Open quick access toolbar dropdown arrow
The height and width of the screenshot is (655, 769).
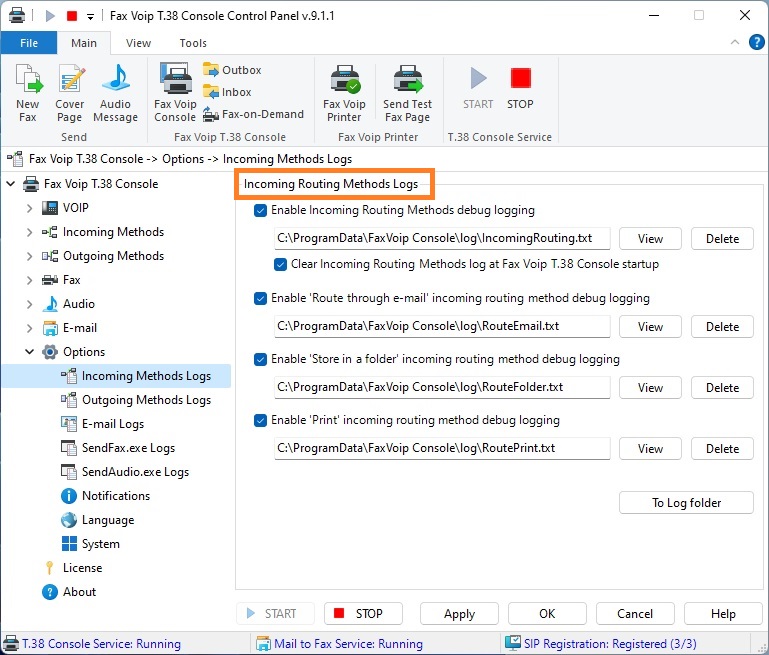tap(90, 17)
